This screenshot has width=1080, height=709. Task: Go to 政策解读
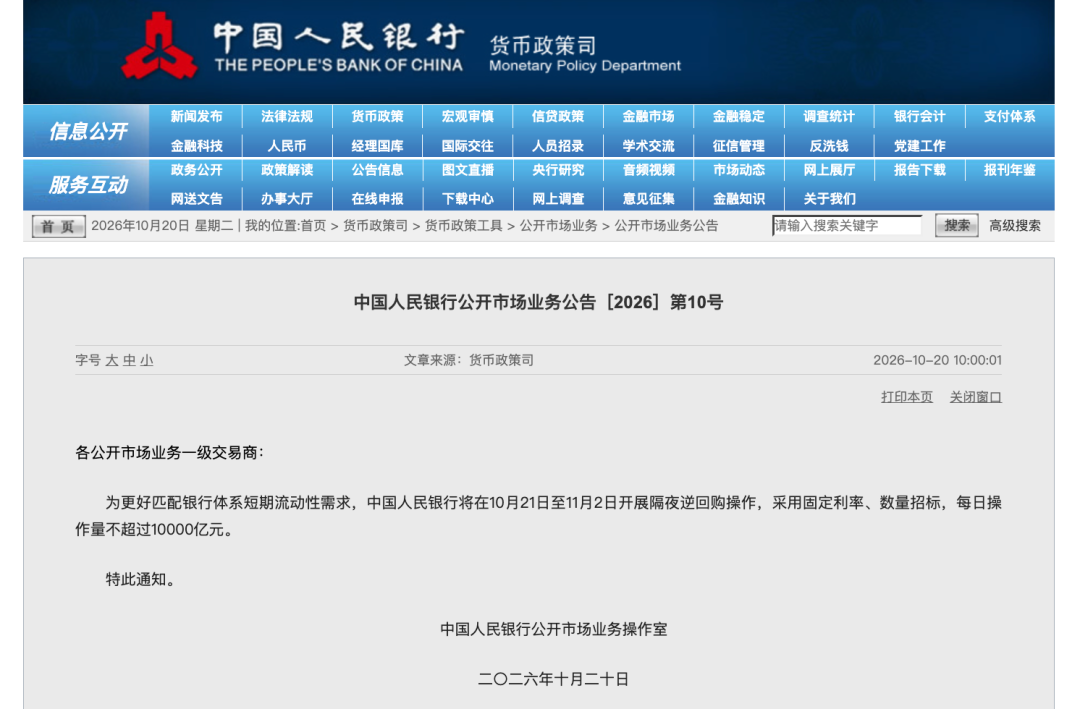click(287, 169)
